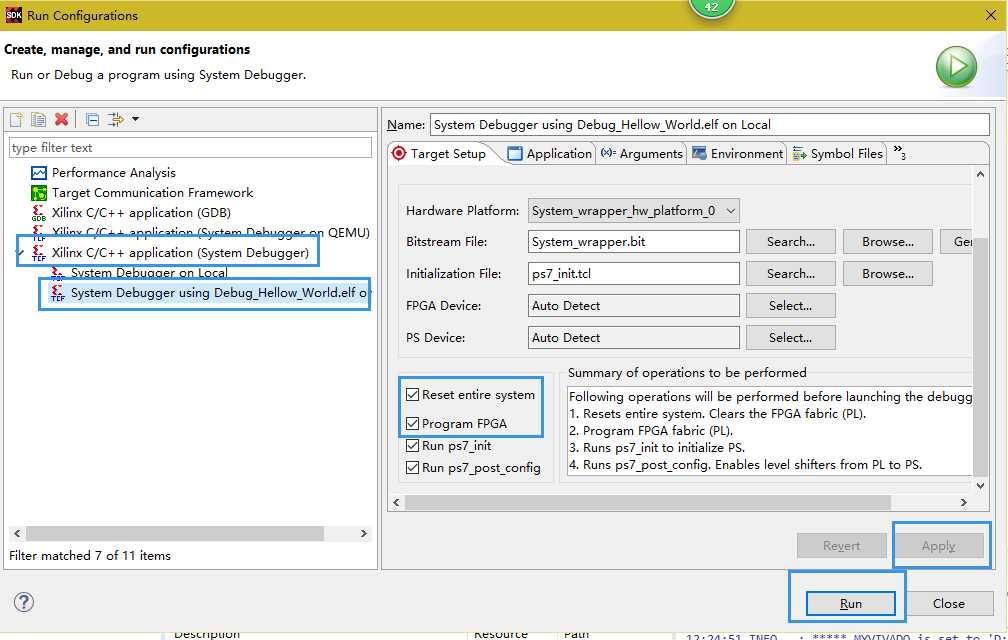
Task: Click the Target Communication Framework icon
Action: [39, 193]
